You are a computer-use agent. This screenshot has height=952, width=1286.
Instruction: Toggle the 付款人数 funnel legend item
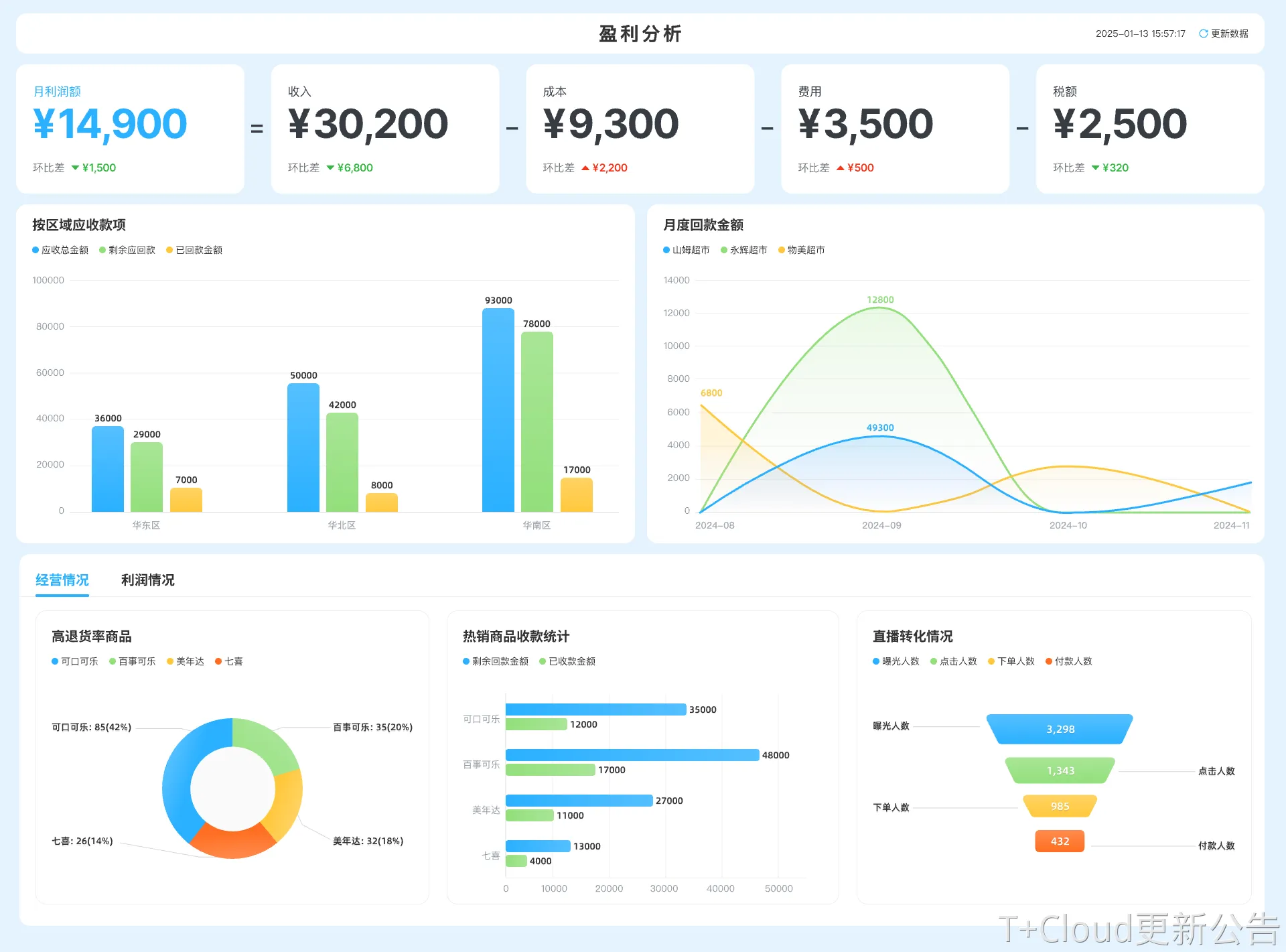1069,661
